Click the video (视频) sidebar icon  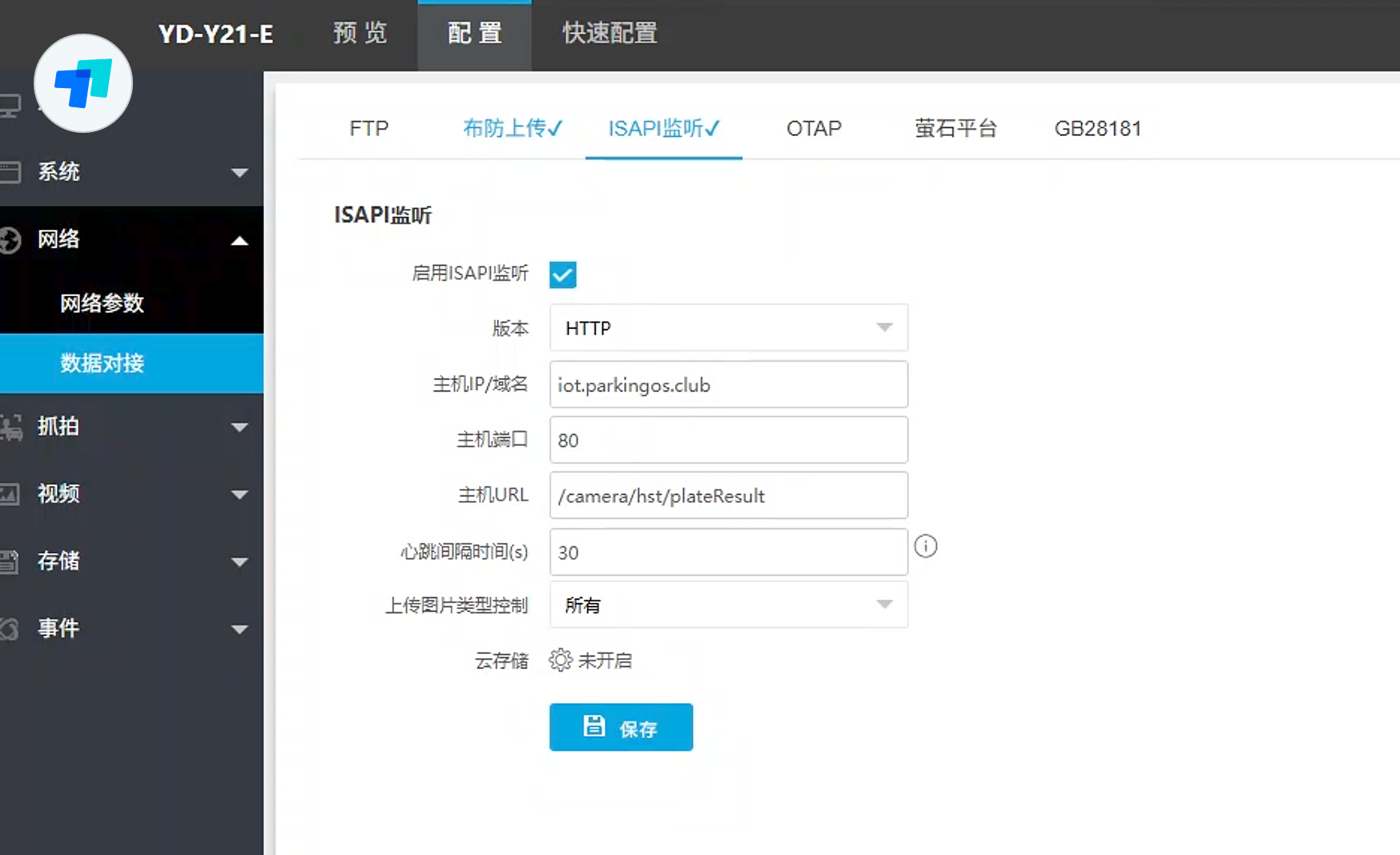(x=10, y=494)
